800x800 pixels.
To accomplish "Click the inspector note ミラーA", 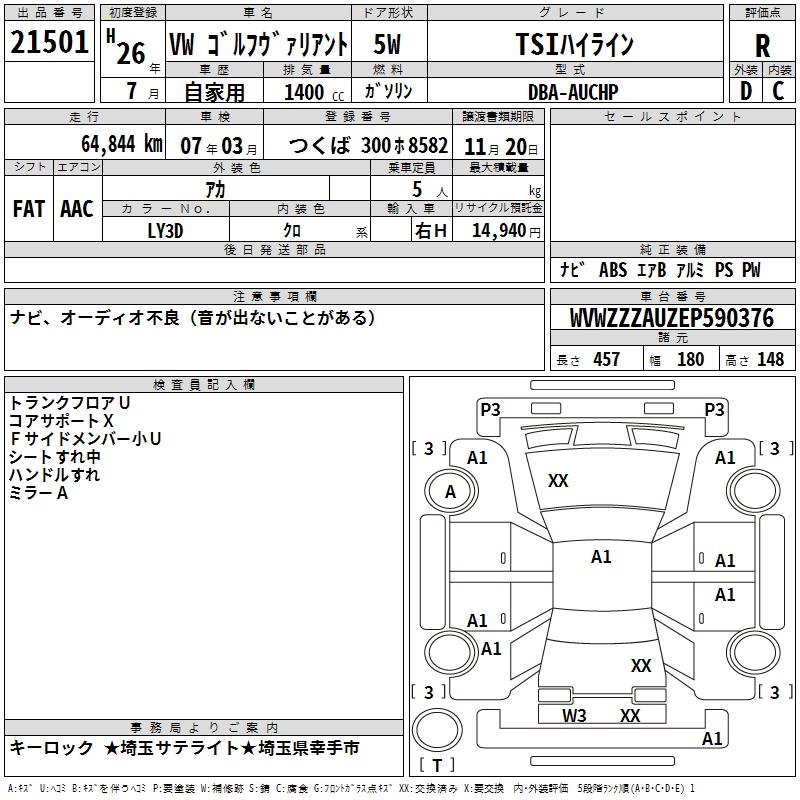I will (x=38, y=494).
